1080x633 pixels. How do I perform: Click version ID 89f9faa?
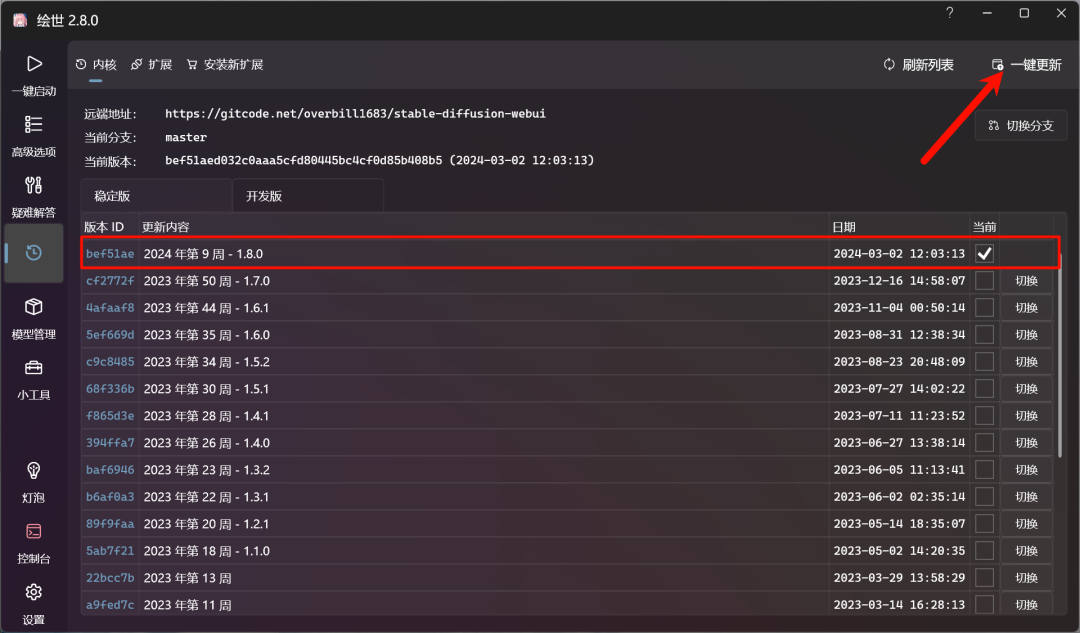point(110,523)
